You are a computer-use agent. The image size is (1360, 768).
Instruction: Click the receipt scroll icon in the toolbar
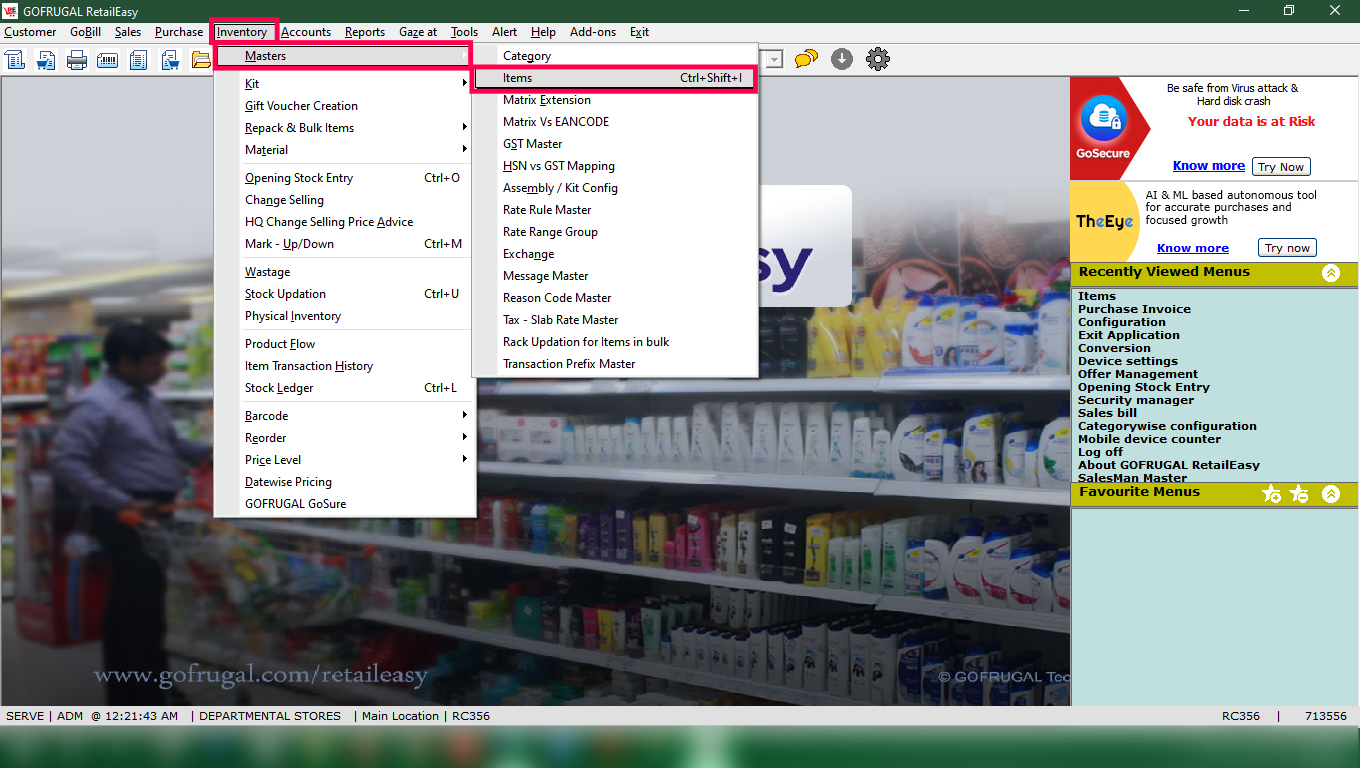(15, 60)
